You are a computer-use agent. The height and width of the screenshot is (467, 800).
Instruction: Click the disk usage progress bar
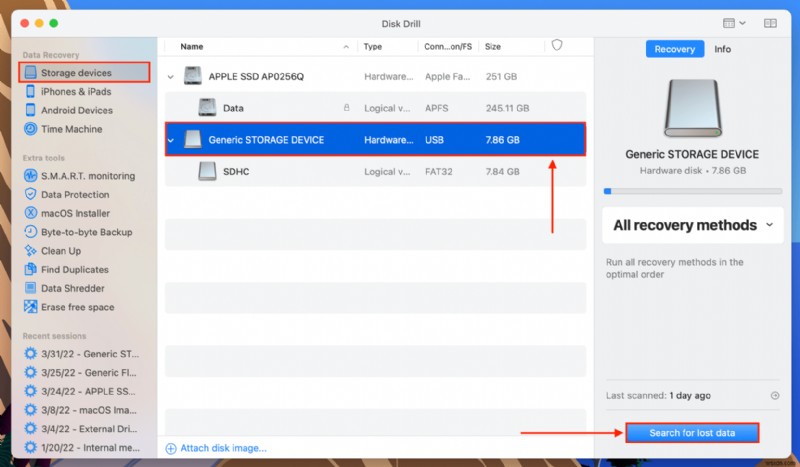(692, 191)
